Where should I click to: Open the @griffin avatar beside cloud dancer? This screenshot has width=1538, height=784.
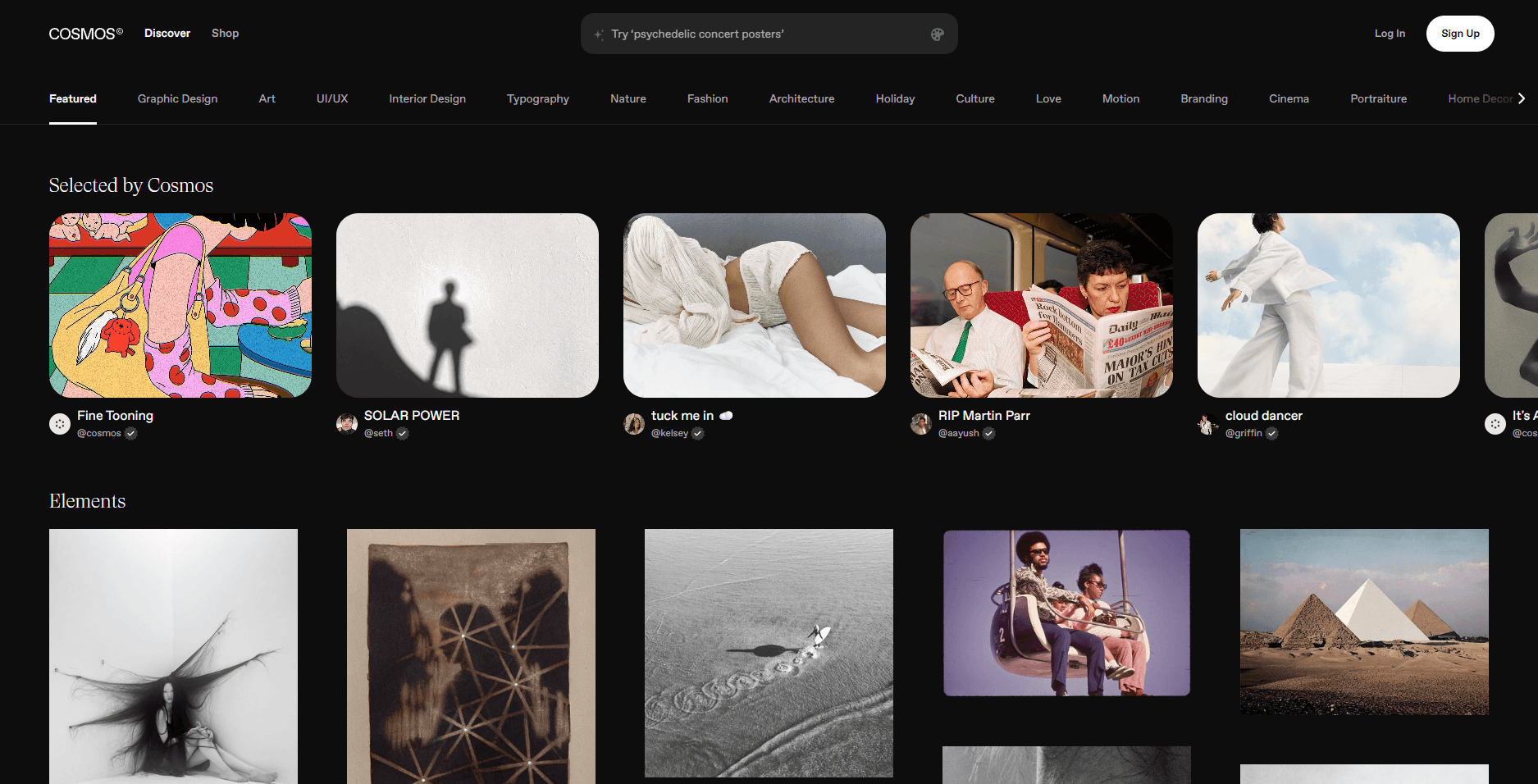1208,424
